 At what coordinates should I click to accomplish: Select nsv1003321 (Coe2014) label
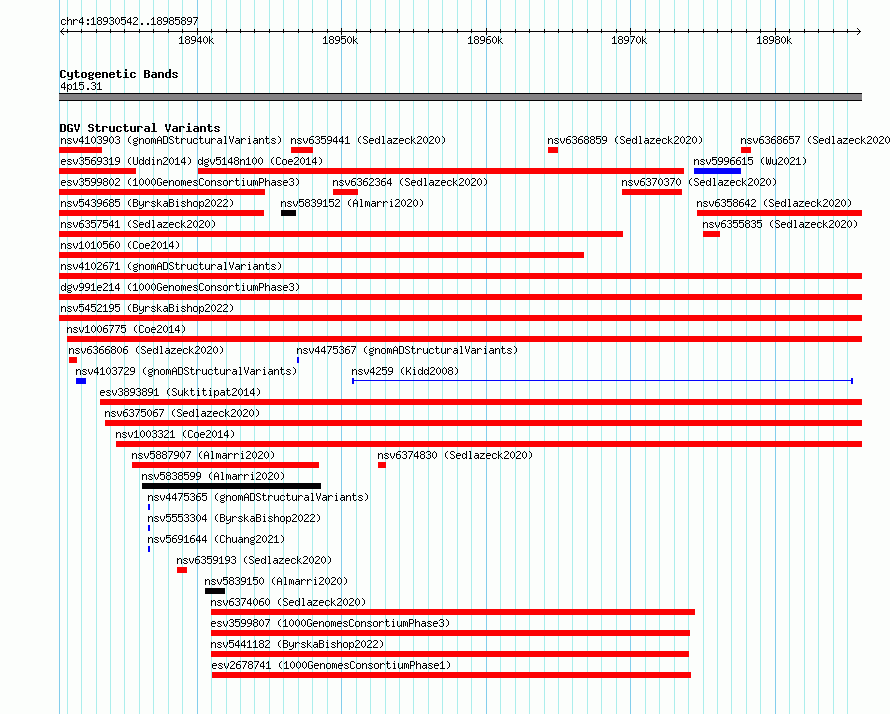(175, 434)
